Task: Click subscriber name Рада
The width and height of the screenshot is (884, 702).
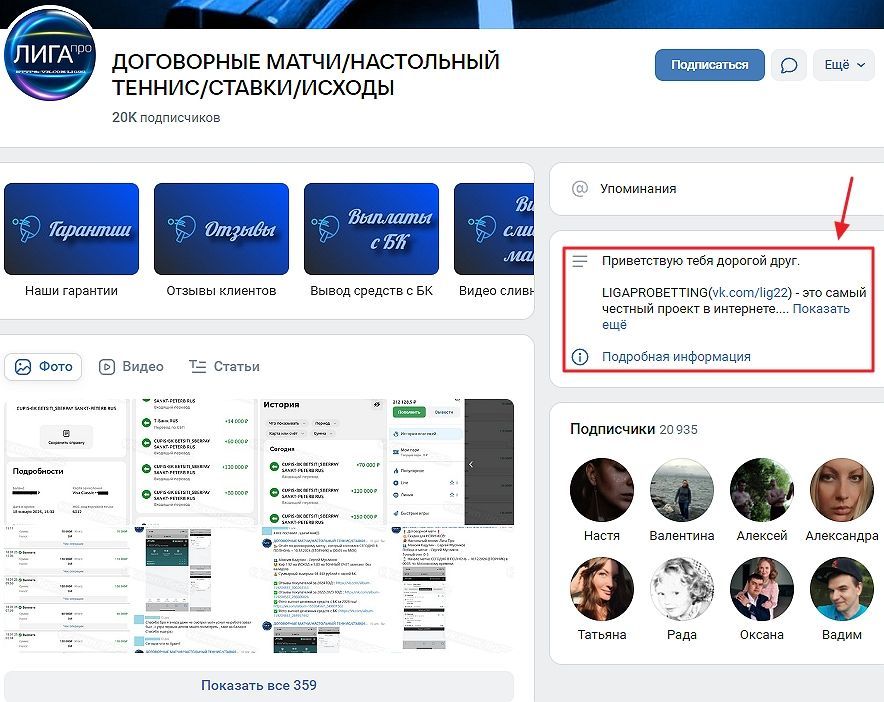Action: point(682,635)
